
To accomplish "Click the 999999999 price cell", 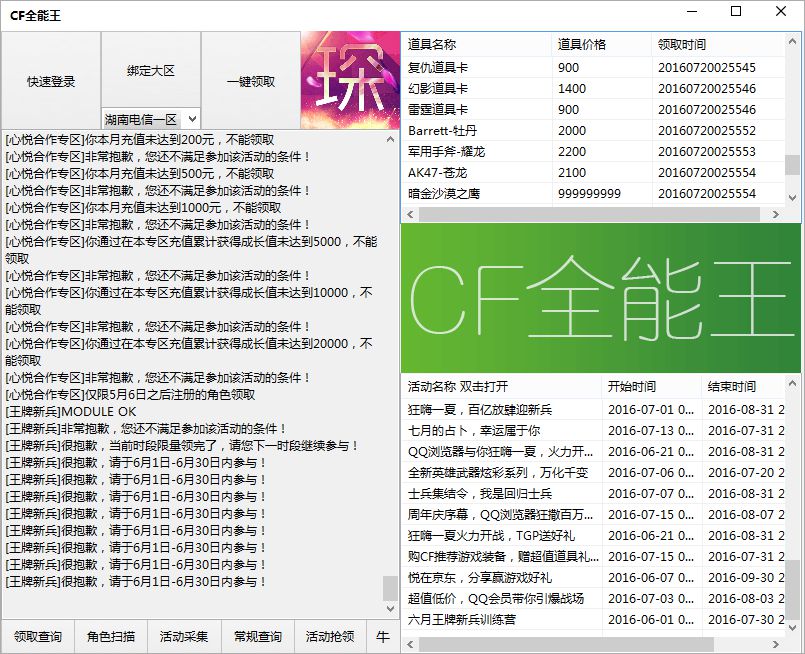I will pyautogui.click(x=602, y=194).
